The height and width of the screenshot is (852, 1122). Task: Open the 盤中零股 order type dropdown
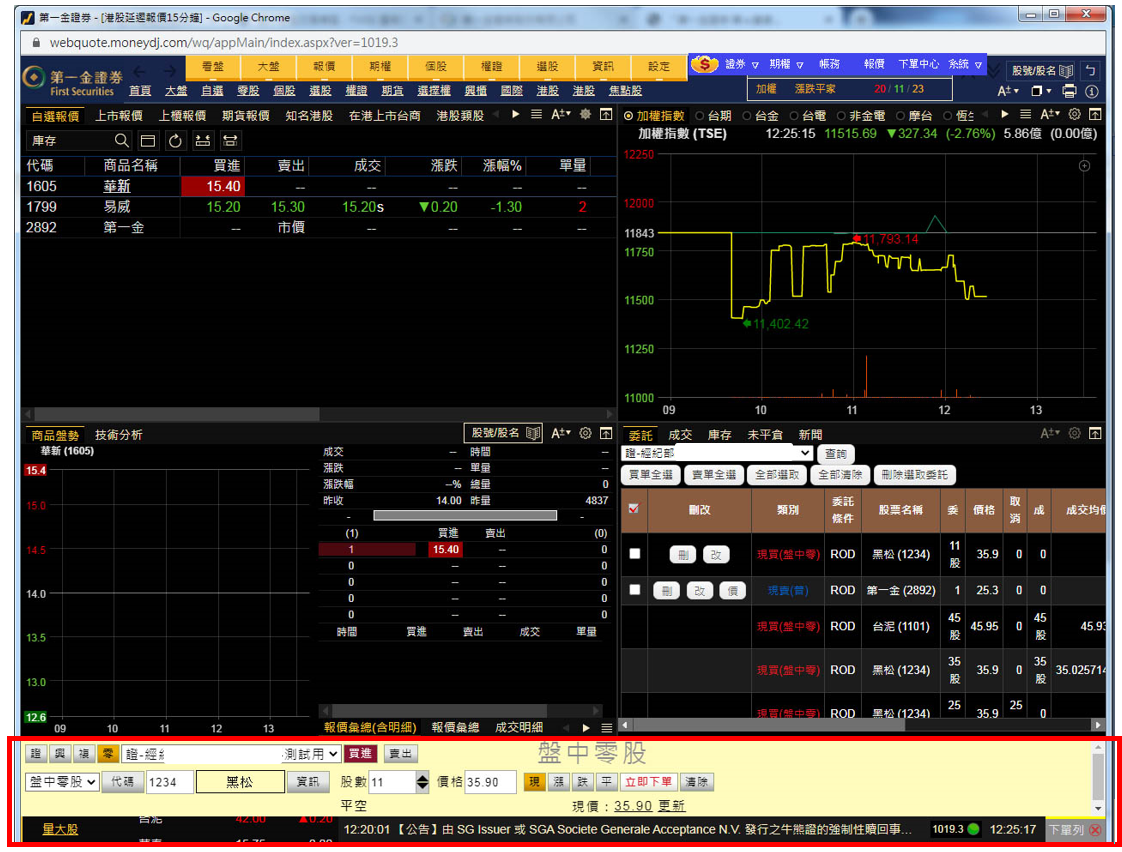click(62, 782)
